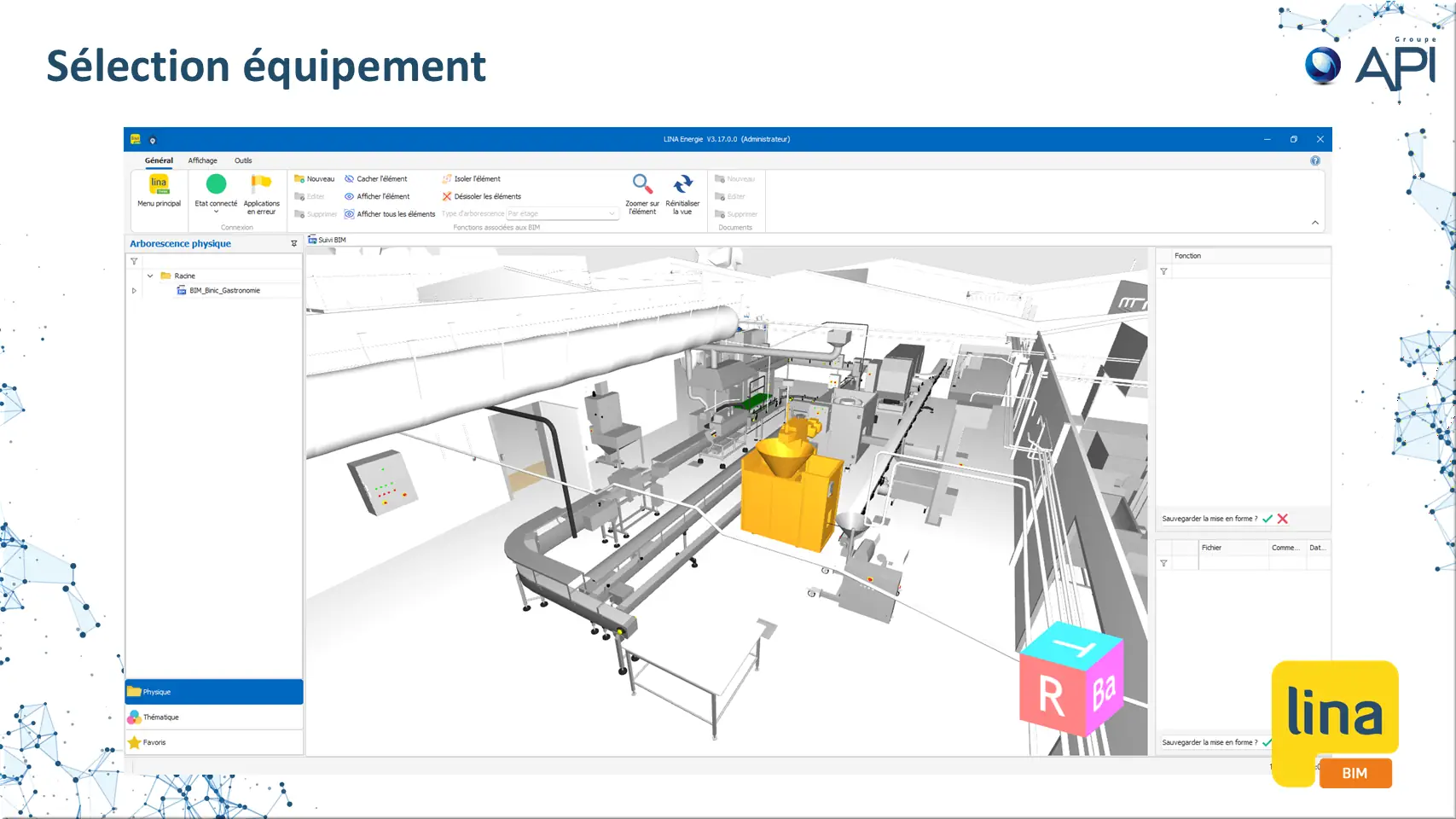Click the Nouveau button in BIM functions
The image size is (1456, 819).
[315, 179]
